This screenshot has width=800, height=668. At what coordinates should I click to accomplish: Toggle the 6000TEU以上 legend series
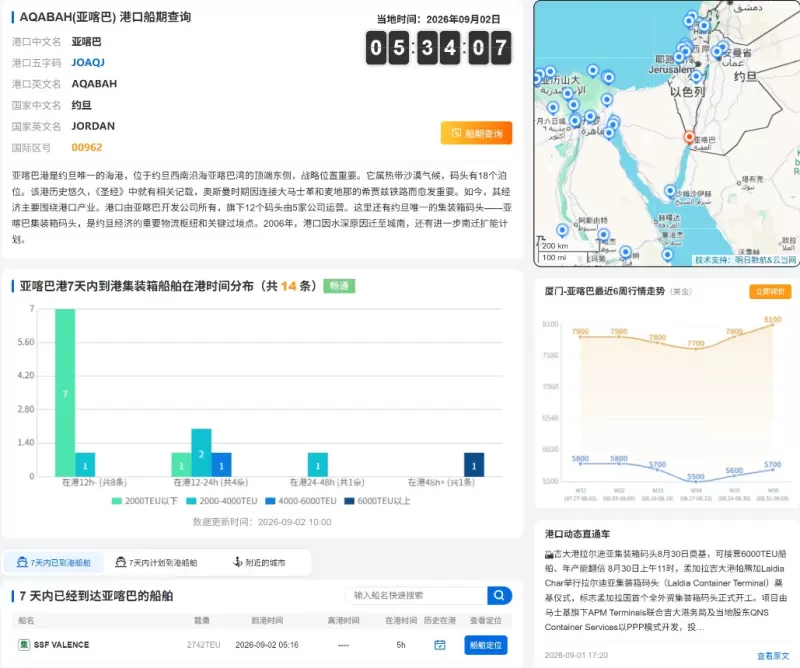point(378,501)
